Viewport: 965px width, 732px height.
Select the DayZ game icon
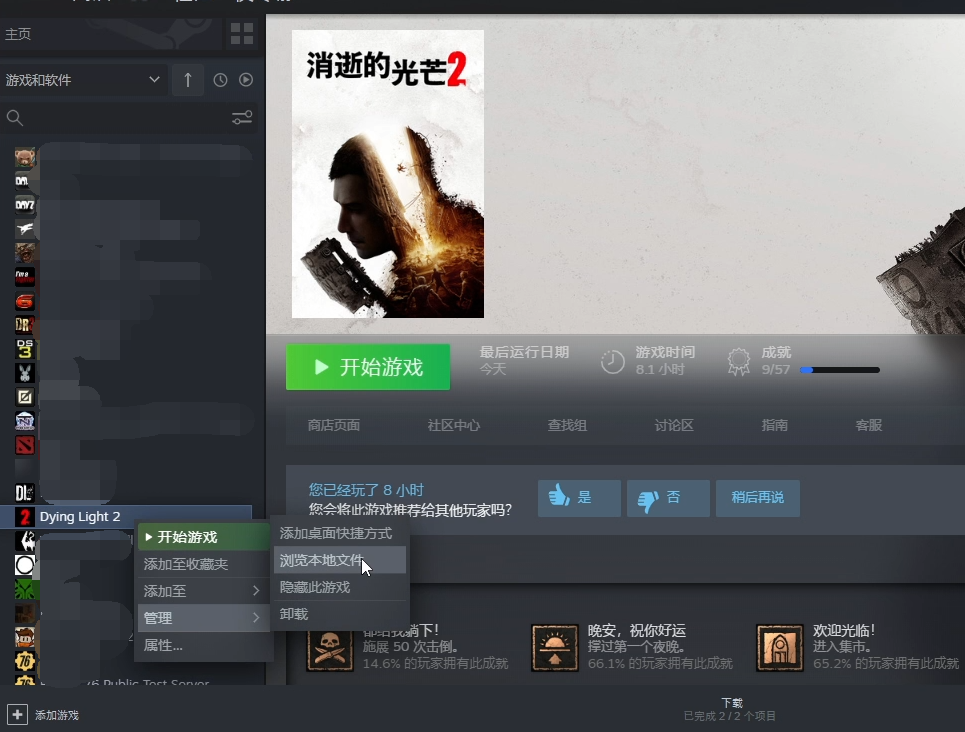pyautogui.click(x=25, y=205)
